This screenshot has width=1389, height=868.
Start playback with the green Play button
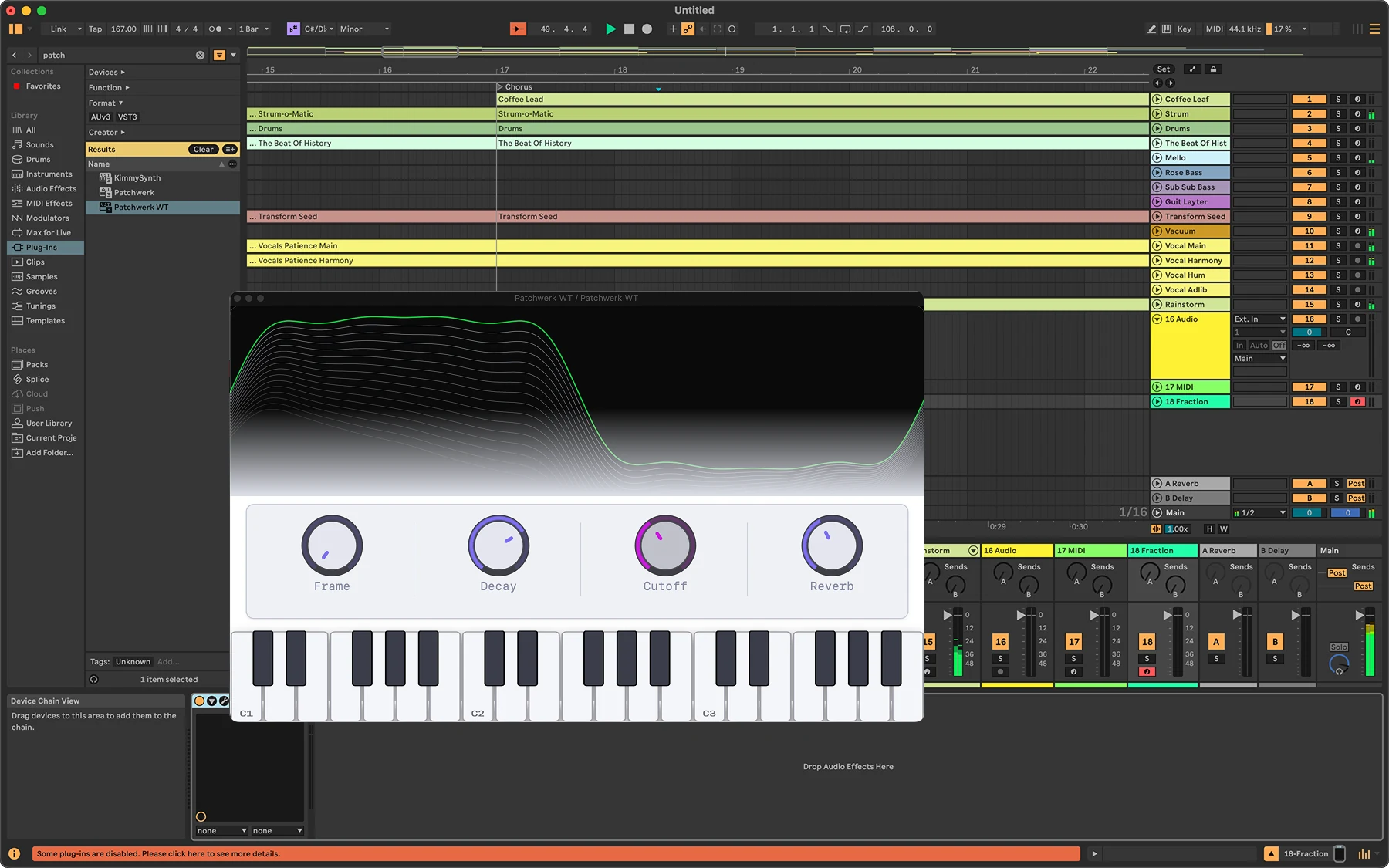(x=610, y=29)
